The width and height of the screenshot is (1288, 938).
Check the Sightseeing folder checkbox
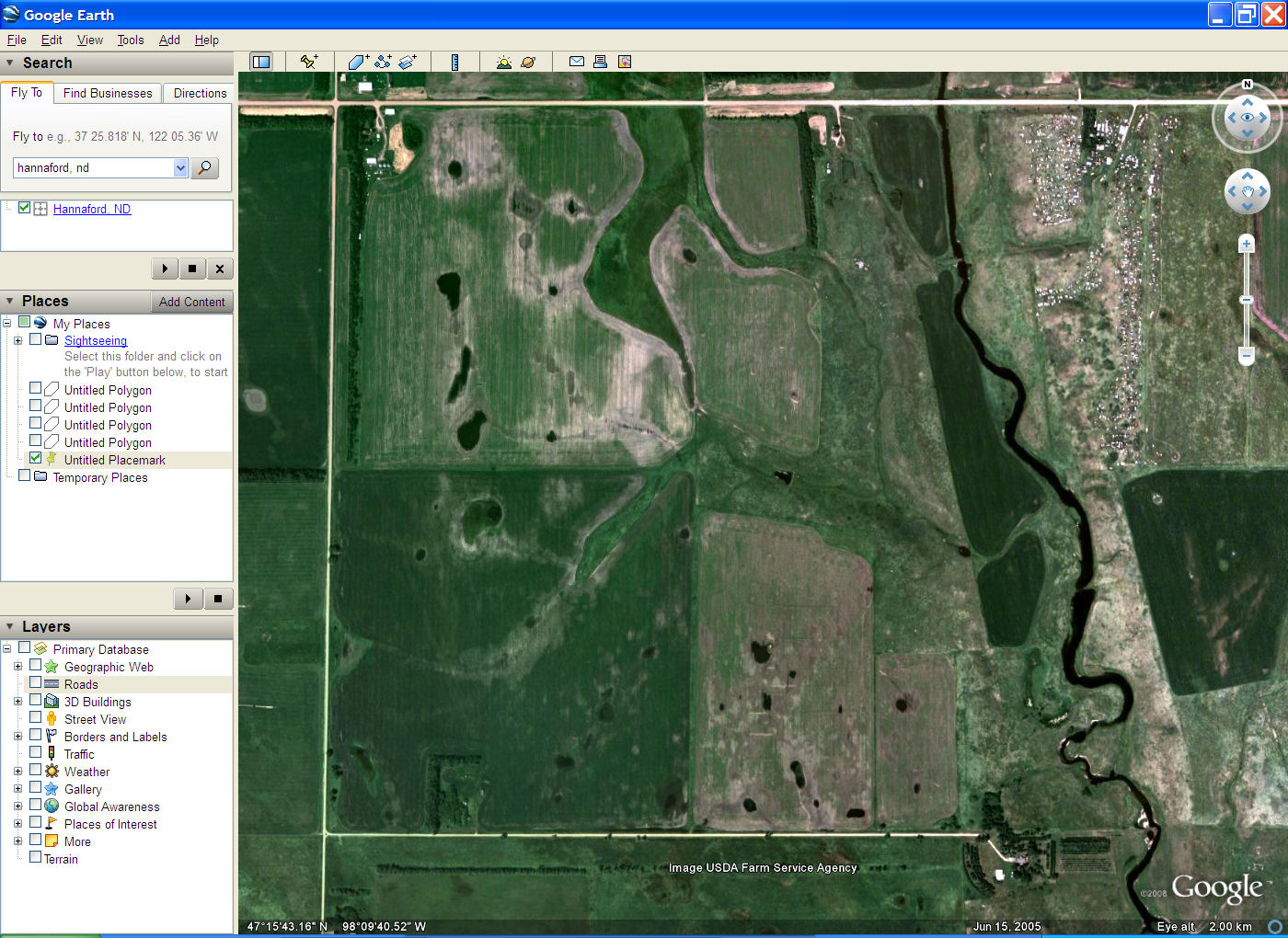(35, 339)
